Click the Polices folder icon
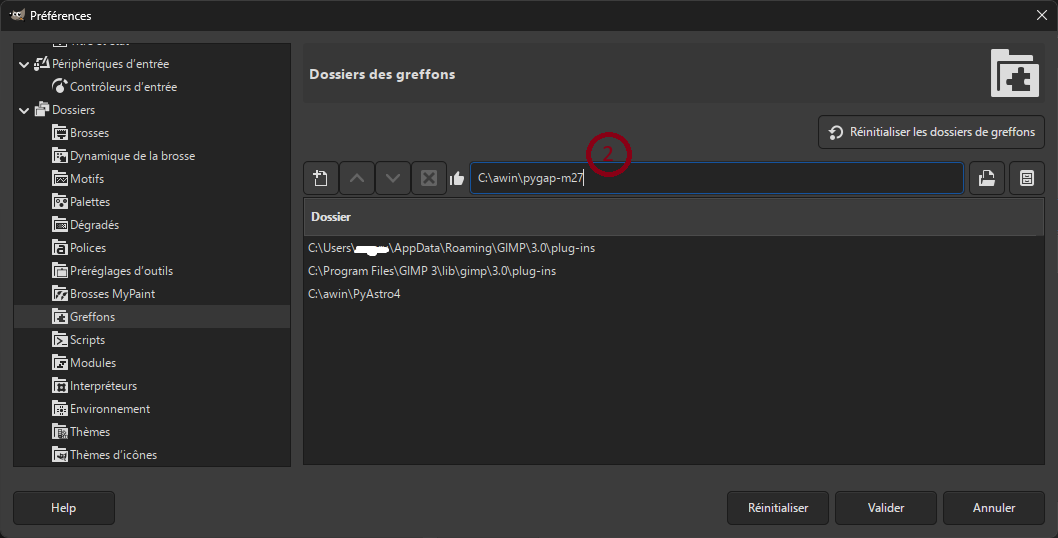 point(60,248)
